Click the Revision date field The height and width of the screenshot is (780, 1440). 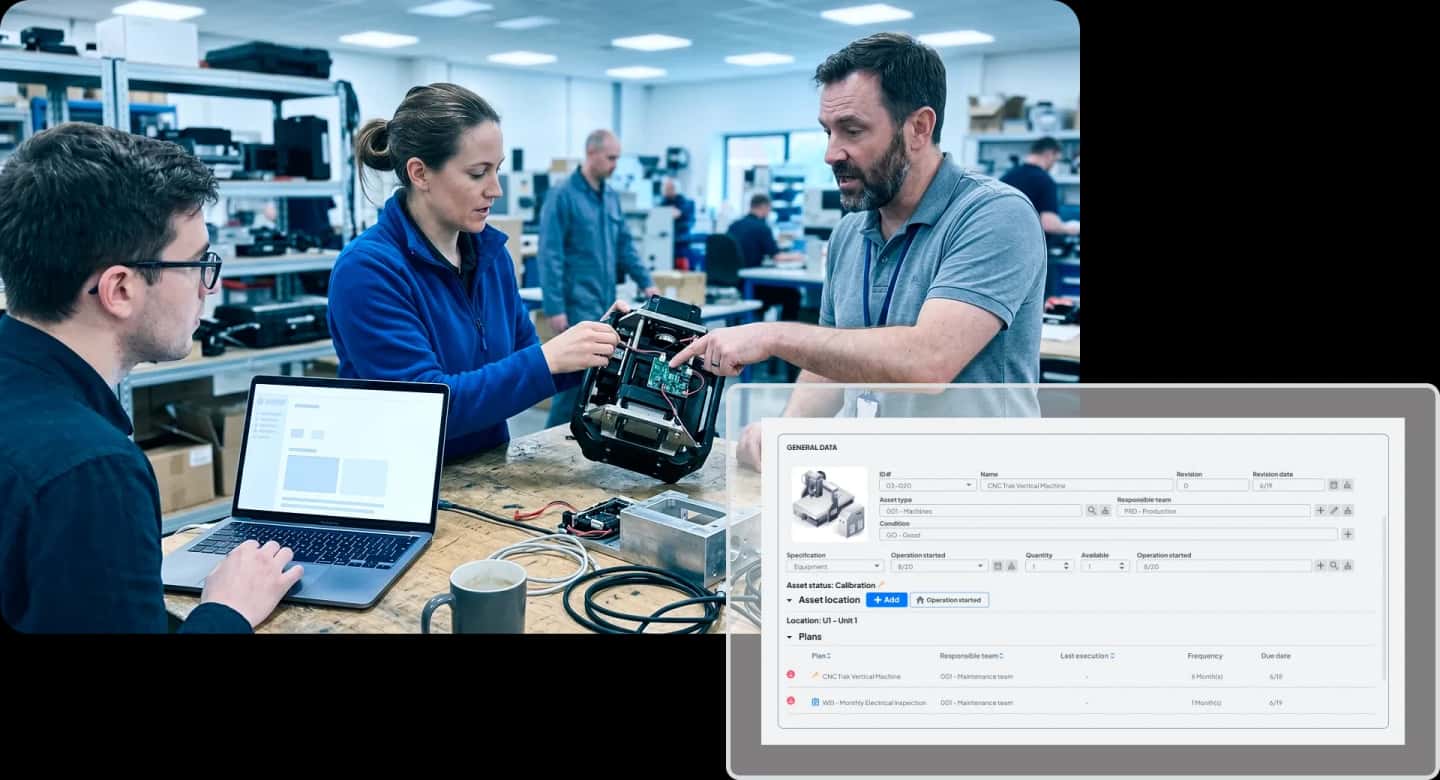coord(1289,485)
